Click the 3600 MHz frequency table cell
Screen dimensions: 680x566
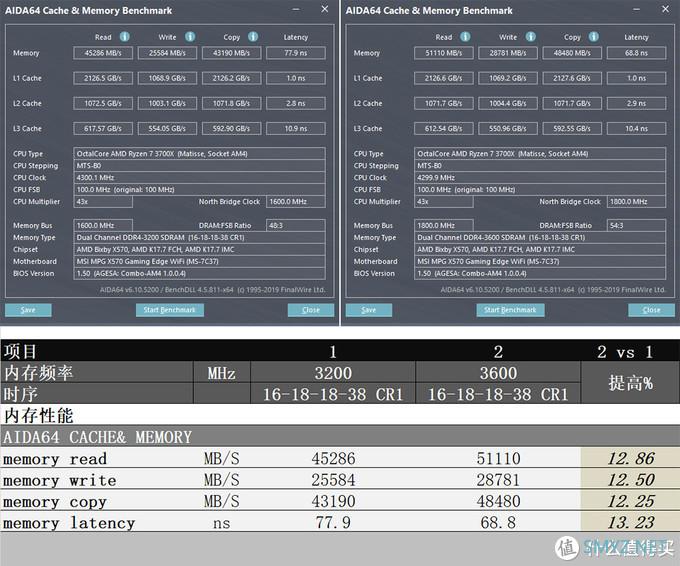point(498,373)
